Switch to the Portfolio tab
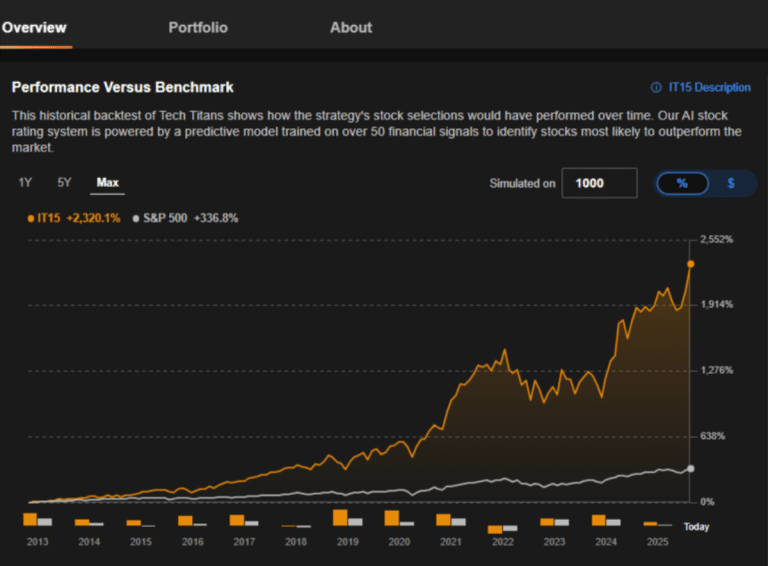 [198, 27]
